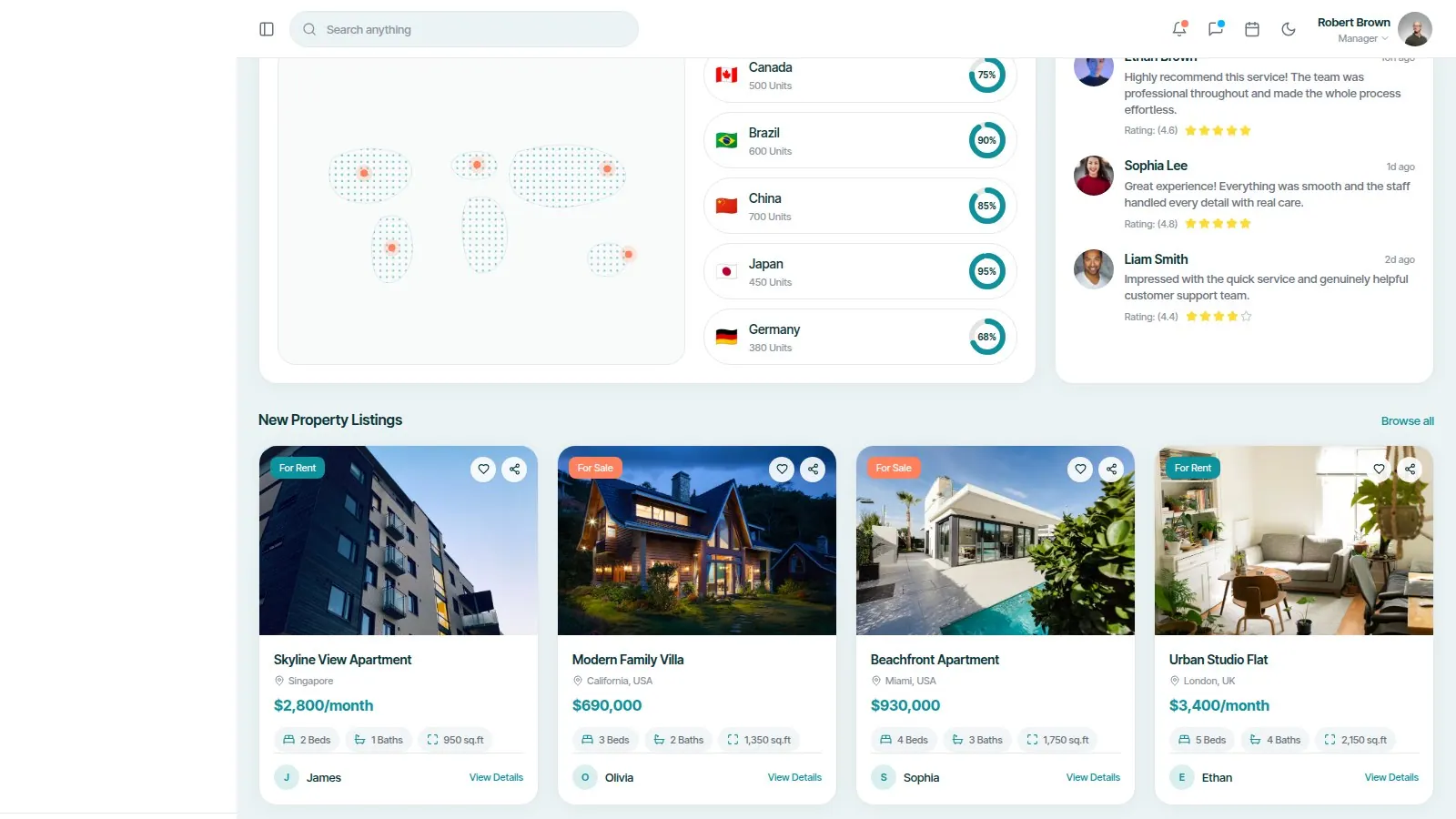Screen dimensions: 1456x819
Task: View Details for Sophia's listing
Action: (x=1093, y=777)
